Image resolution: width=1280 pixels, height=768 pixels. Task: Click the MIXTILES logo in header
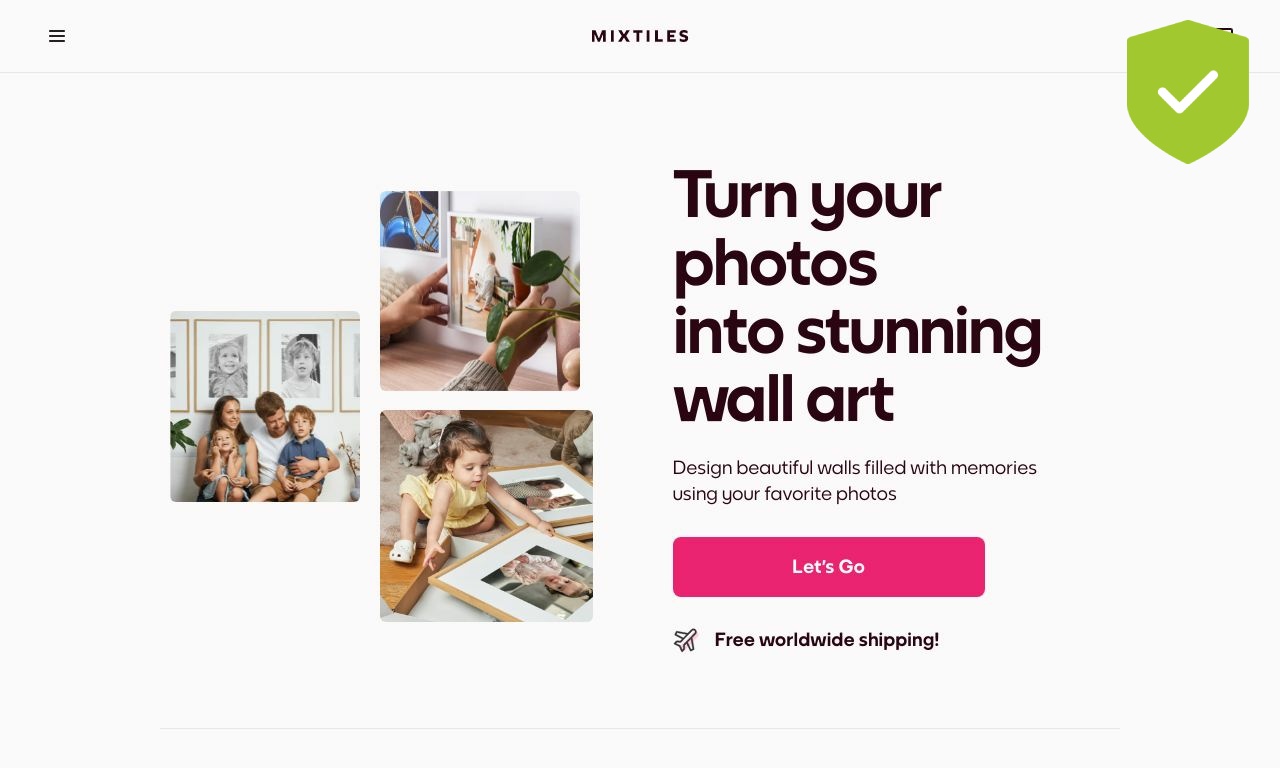(x=640, y=36)
